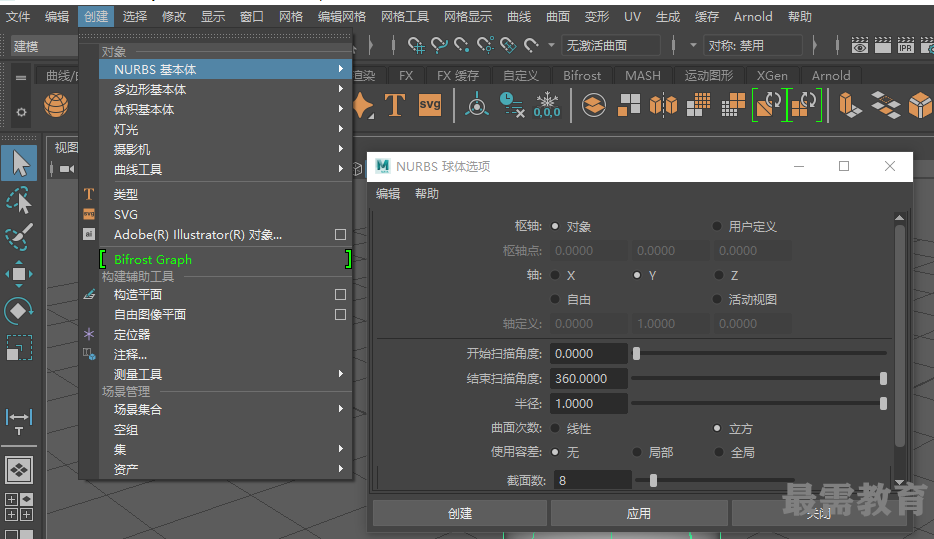Image resolution: width=934 pixels, height=539 pixels.
Task: Click the orange T type shelf icon
Action: click(395, 105)
